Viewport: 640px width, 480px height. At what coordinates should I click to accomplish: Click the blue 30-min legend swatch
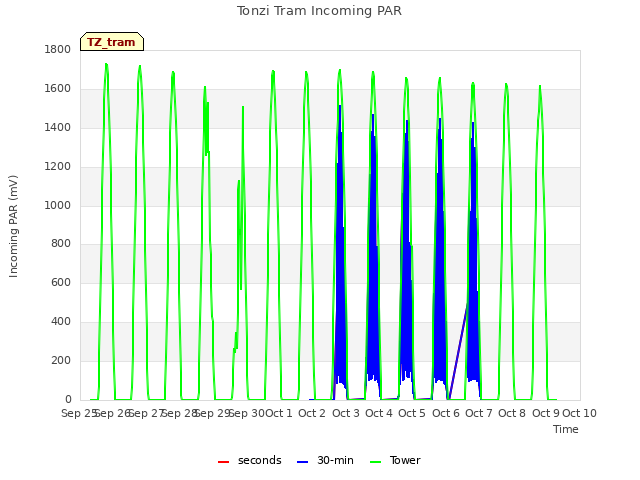pos(302,462)
